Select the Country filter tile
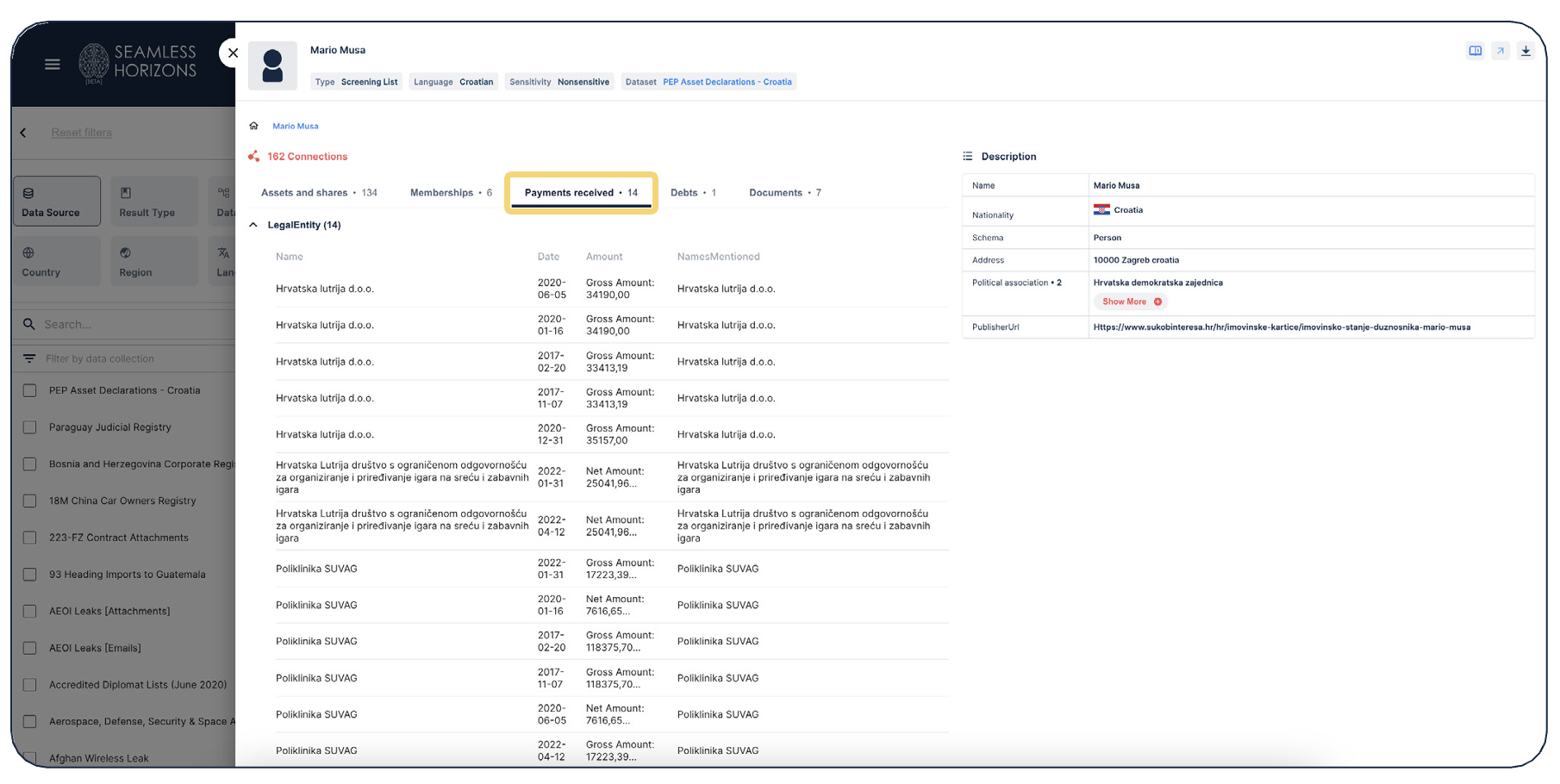 (x=57, y=261)
